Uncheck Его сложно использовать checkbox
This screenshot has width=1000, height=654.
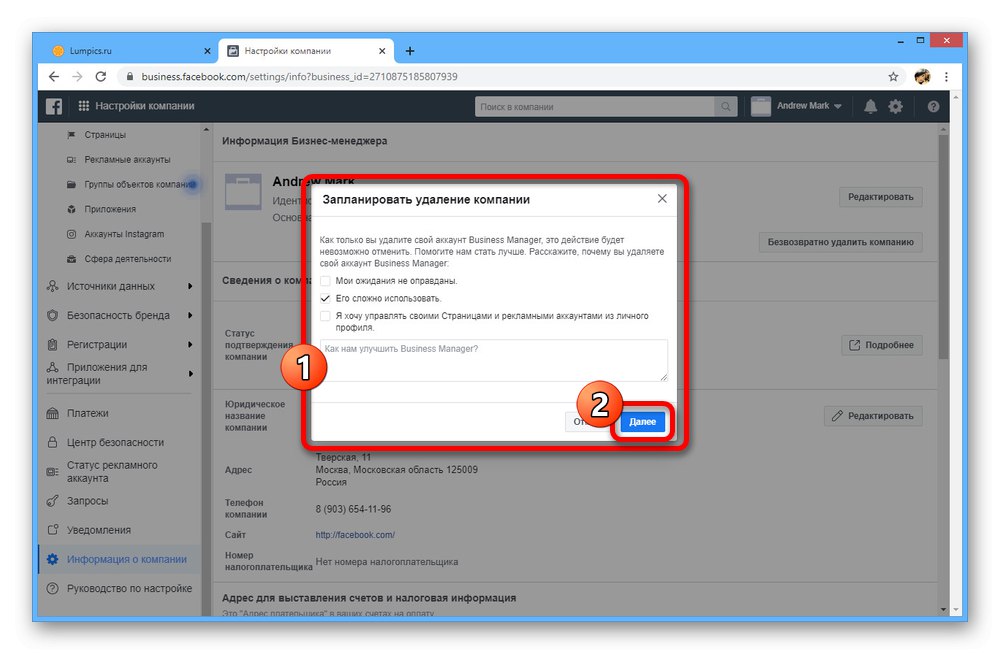[325, 298]
